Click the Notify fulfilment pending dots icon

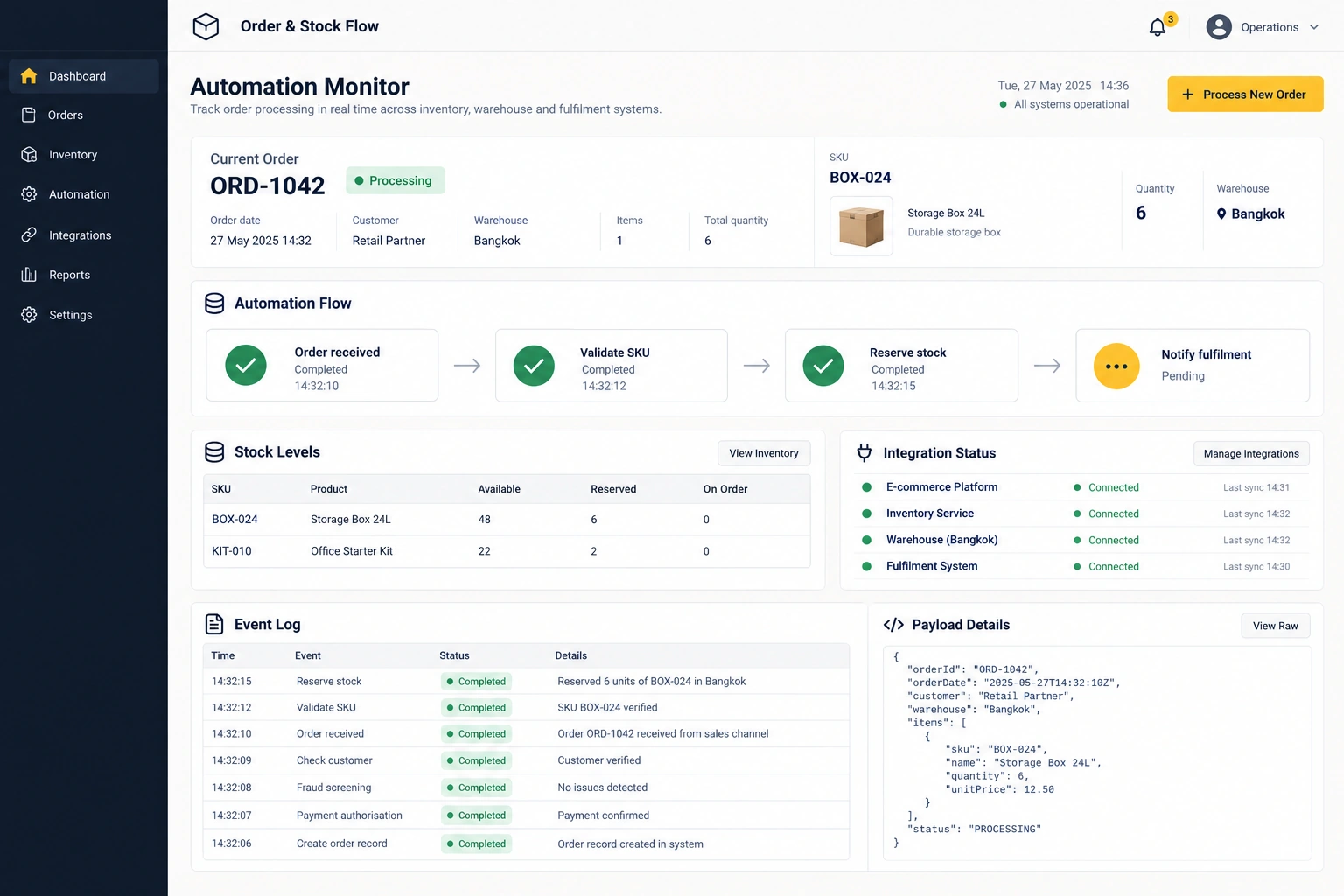coord(1116,367)
